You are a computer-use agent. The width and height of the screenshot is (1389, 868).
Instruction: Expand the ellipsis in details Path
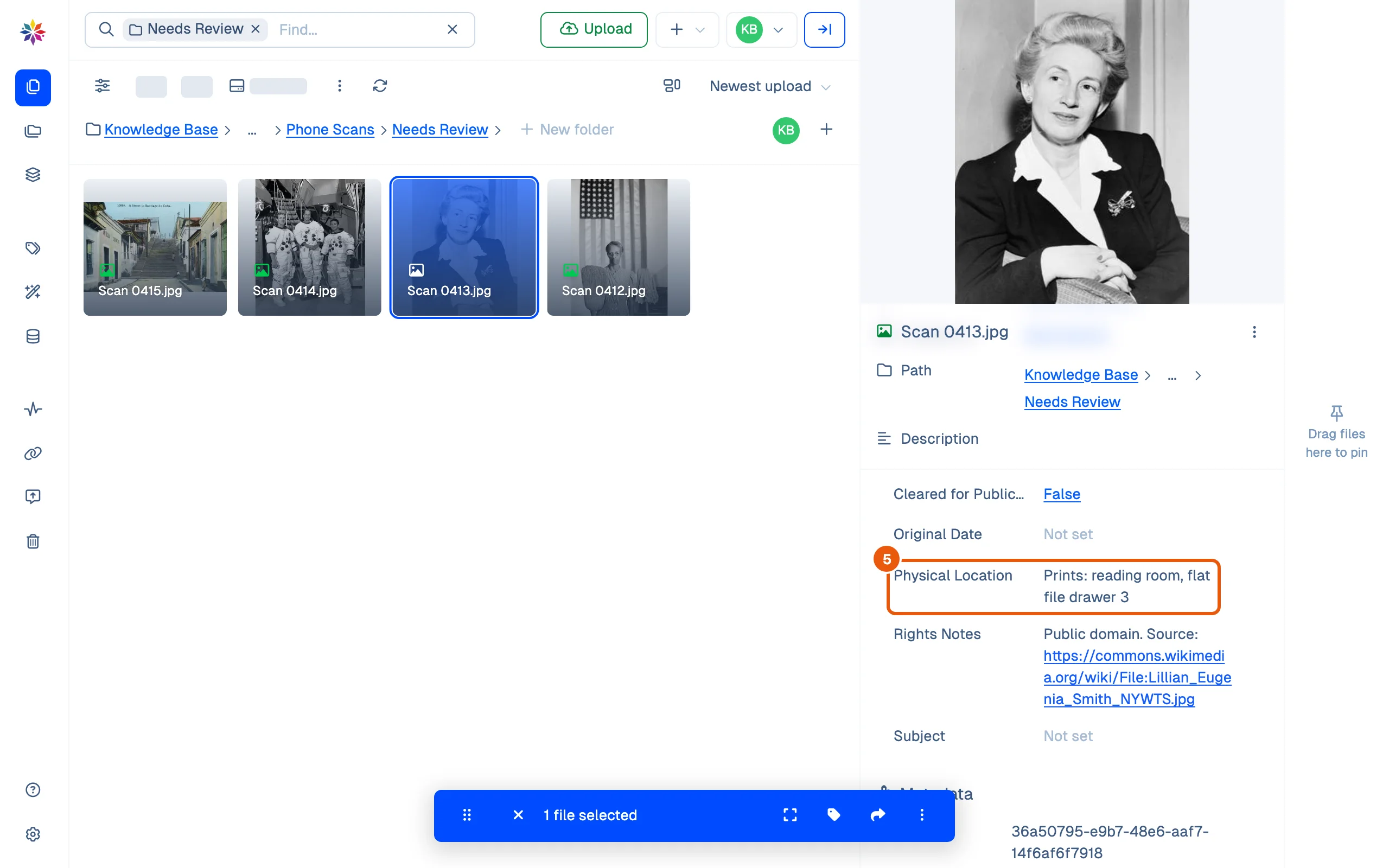point(1172,375)
